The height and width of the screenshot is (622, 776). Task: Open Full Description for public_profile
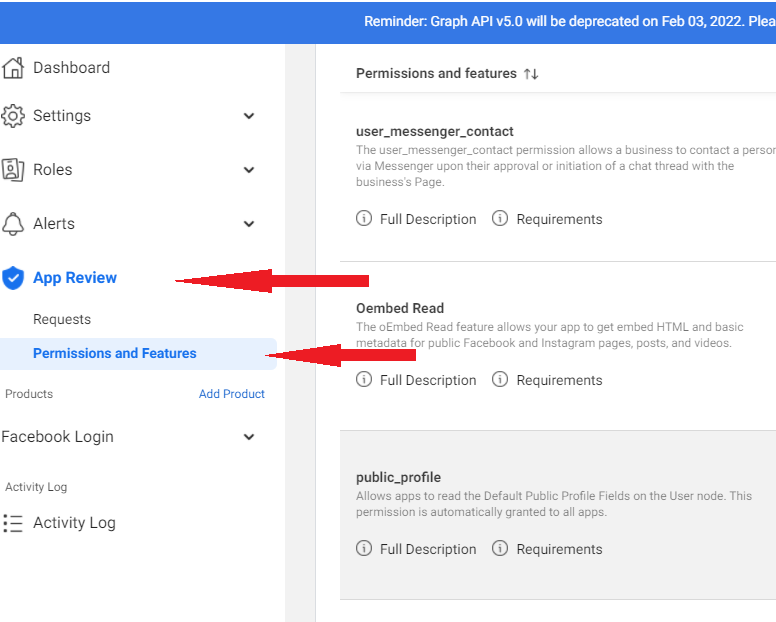428,549
